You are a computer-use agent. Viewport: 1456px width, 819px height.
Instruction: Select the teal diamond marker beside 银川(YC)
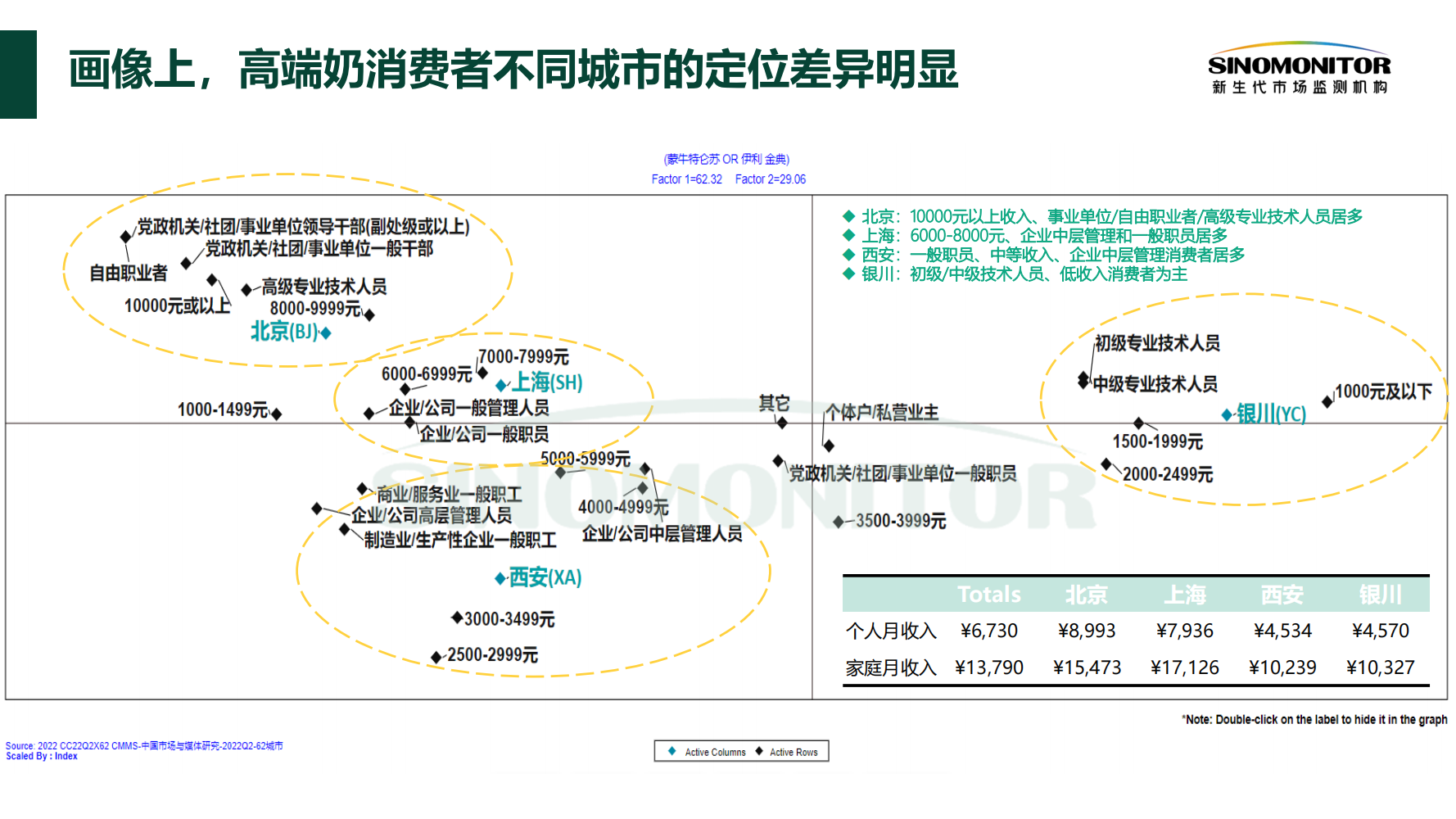tap(1227, 415)
